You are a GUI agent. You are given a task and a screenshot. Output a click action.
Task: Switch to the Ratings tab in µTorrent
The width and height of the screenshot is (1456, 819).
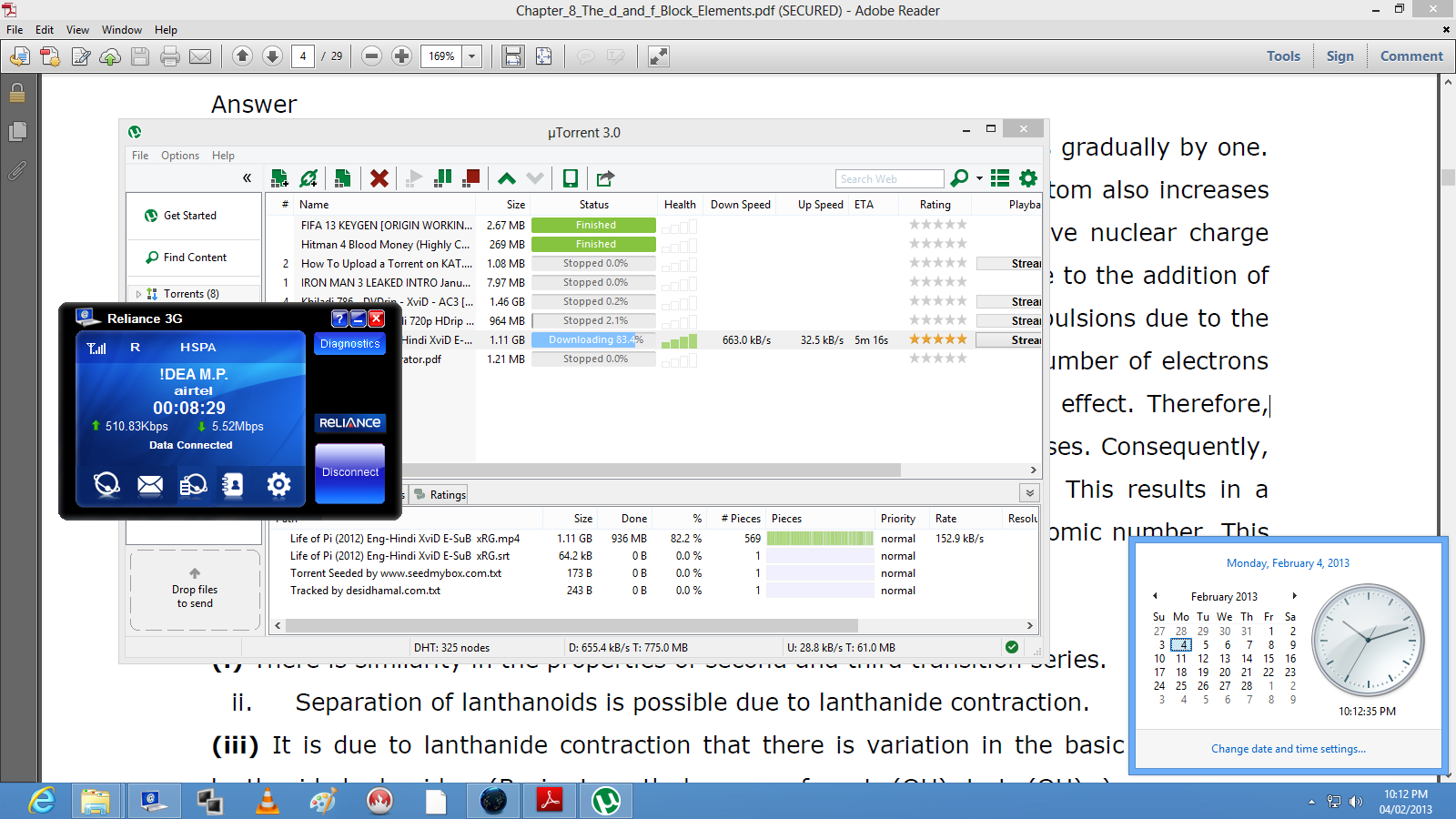click(440, 495)
